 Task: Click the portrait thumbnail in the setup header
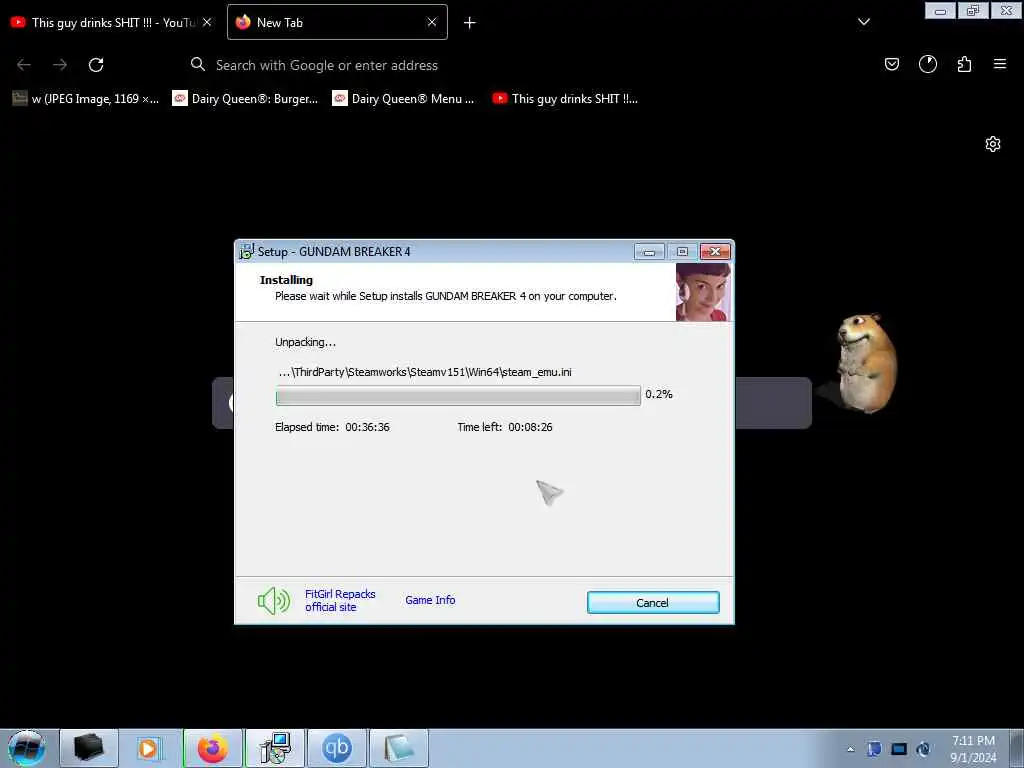point(703,292)
